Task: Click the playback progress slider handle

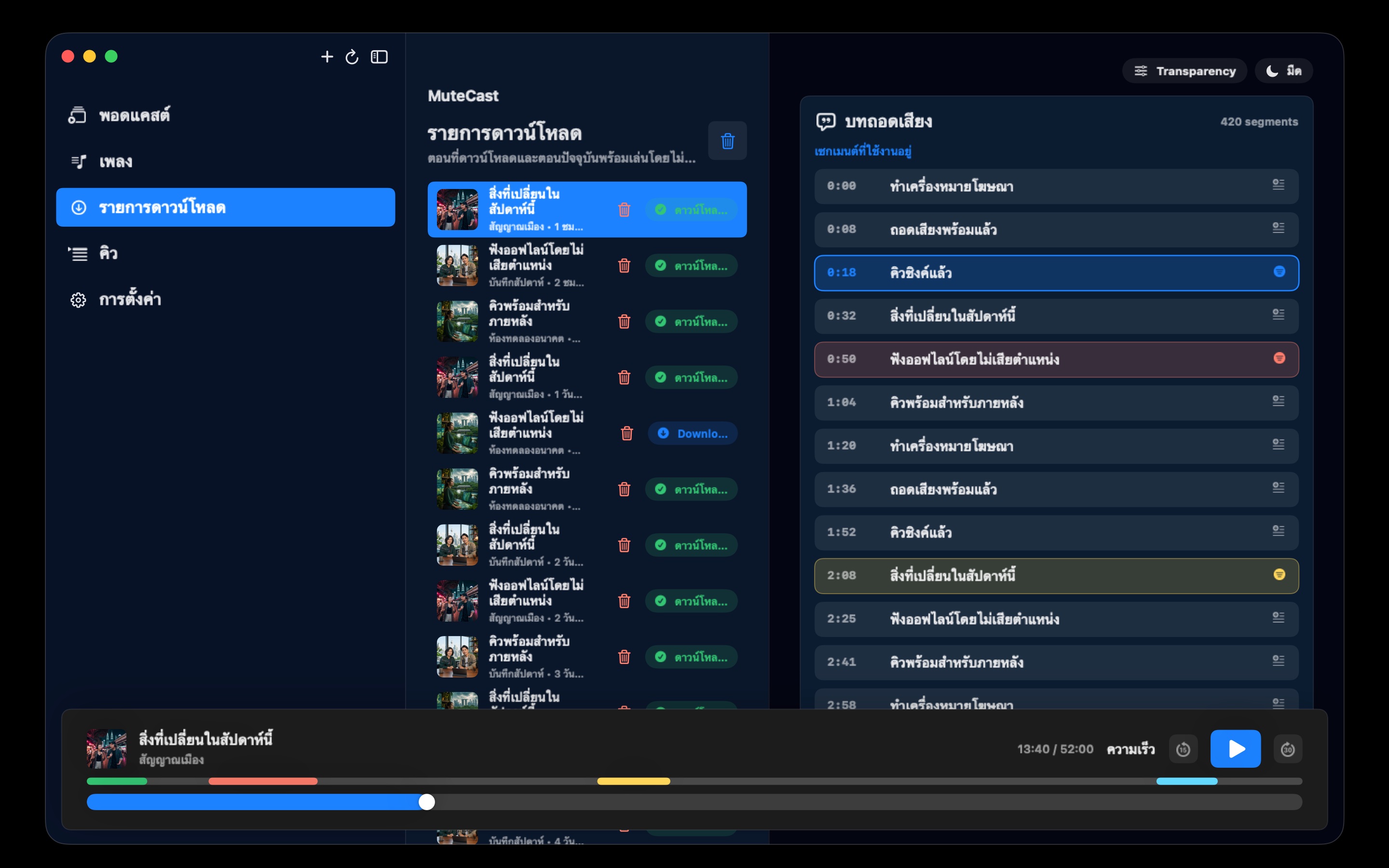Action: pos(426,802)
